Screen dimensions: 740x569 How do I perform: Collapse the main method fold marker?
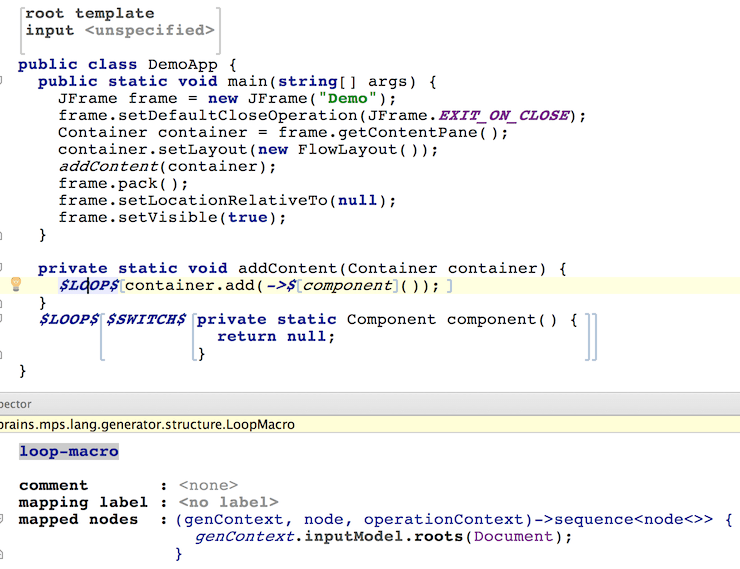click(x=1, y=81)
